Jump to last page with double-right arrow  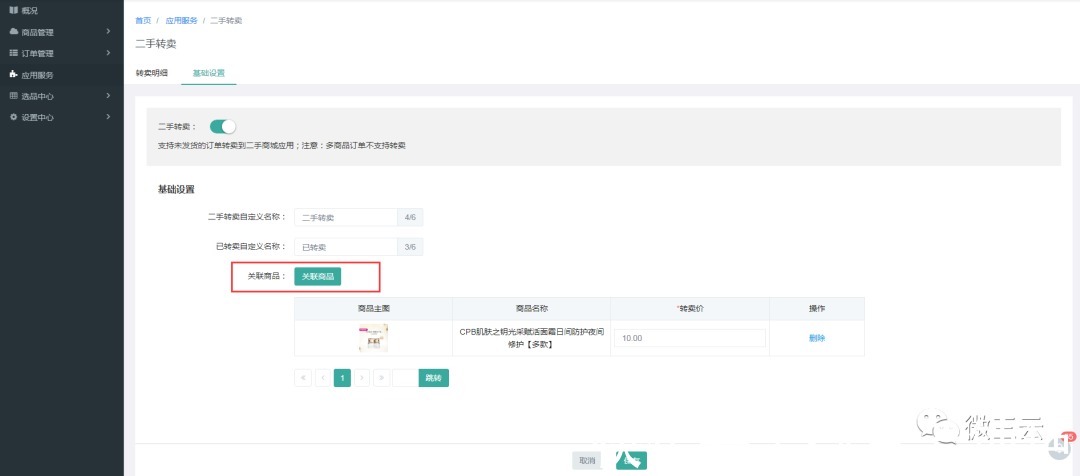[x=382, y=377]
